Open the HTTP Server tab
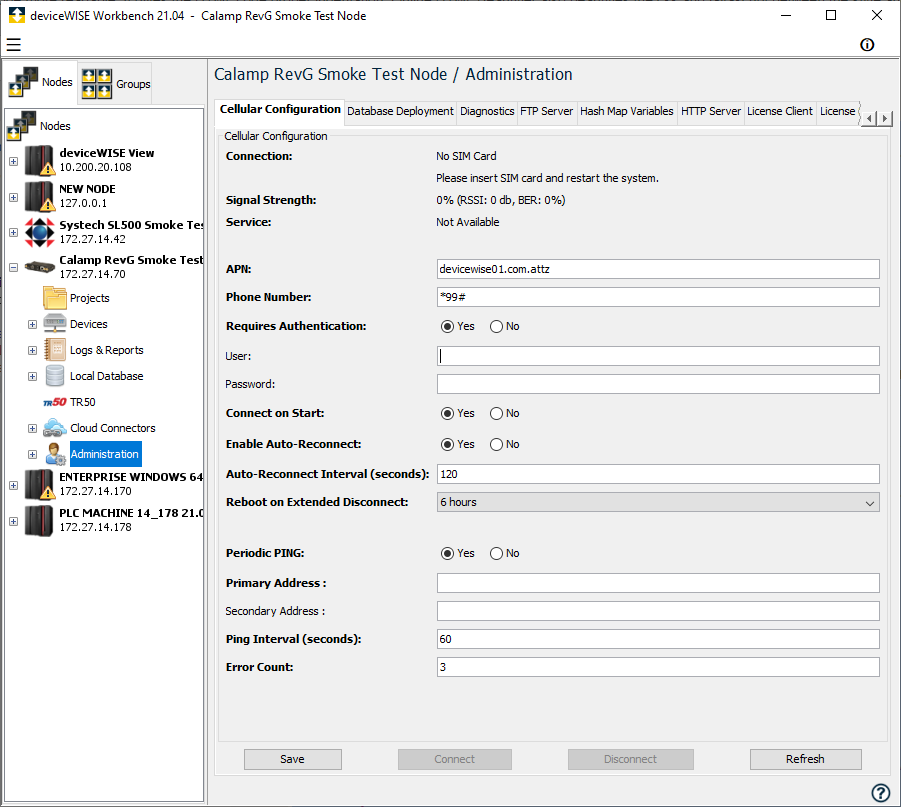 pyautogui.click(x=711, y=112)
